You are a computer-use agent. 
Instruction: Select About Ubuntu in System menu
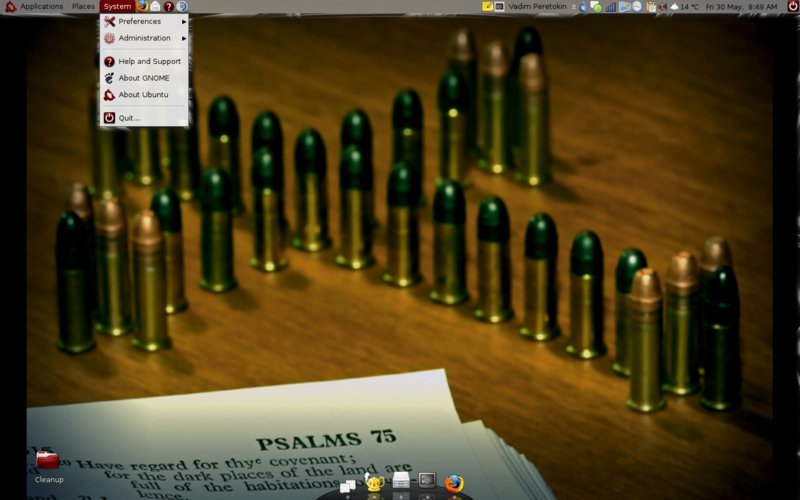[x=143, y=95]
